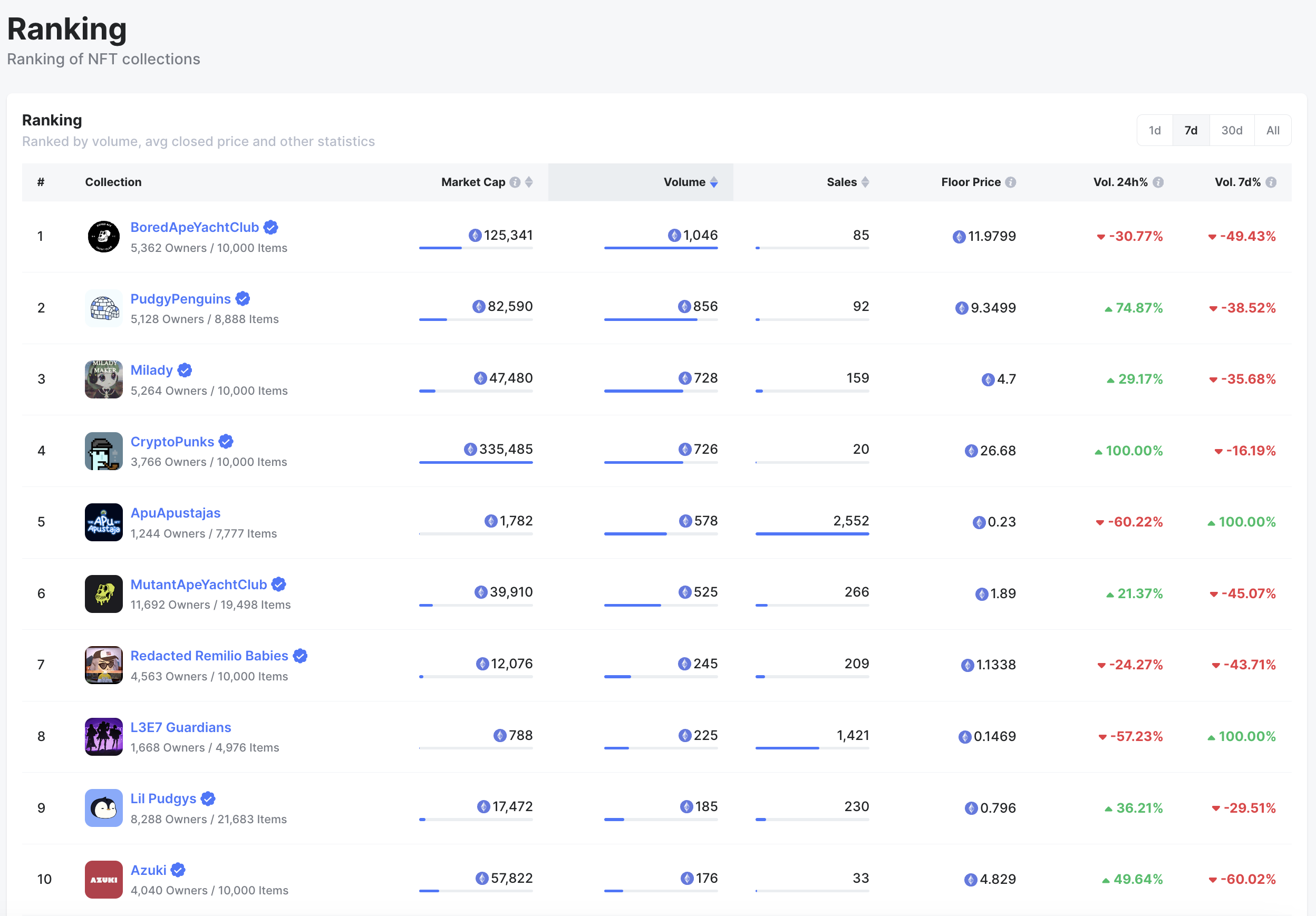Viewport: 1316px width, 916px height.
Task: Click verified badge next to Azuki
Action: click(x=178, y=870)
